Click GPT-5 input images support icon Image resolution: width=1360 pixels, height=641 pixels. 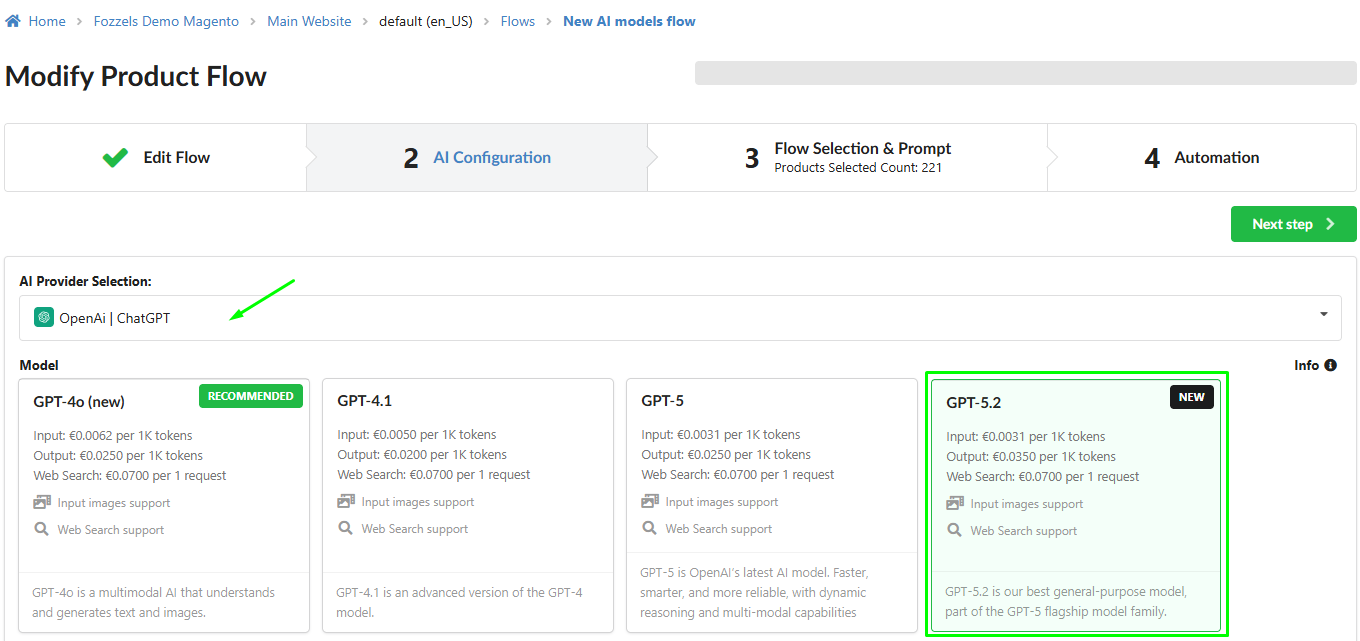(650, 502)
